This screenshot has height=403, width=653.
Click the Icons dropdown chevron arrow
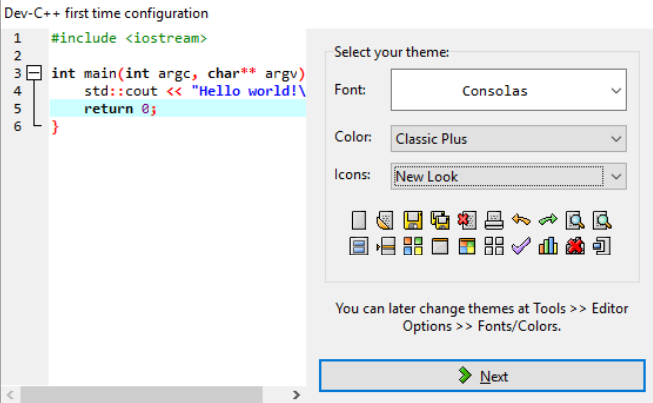pyautogui.click(x=616, y=177)
